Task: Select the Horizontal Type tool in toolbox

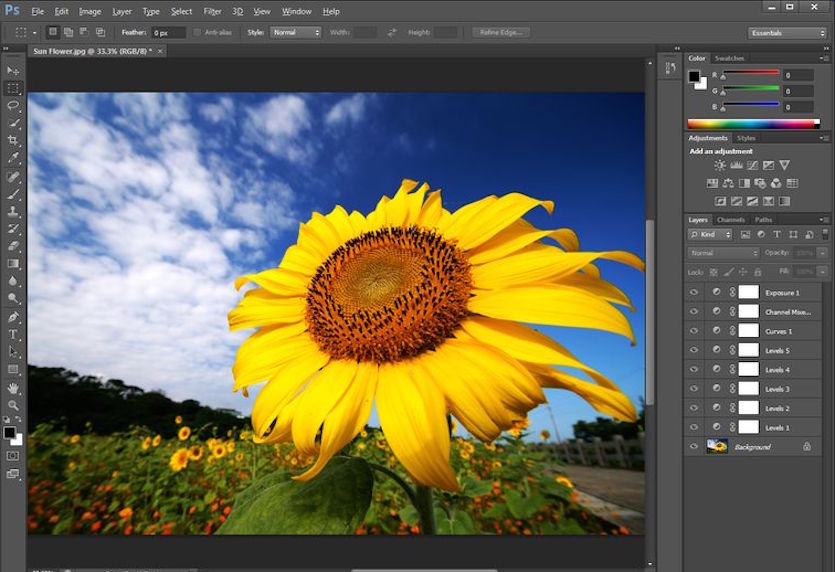Action: coord(13,334)
